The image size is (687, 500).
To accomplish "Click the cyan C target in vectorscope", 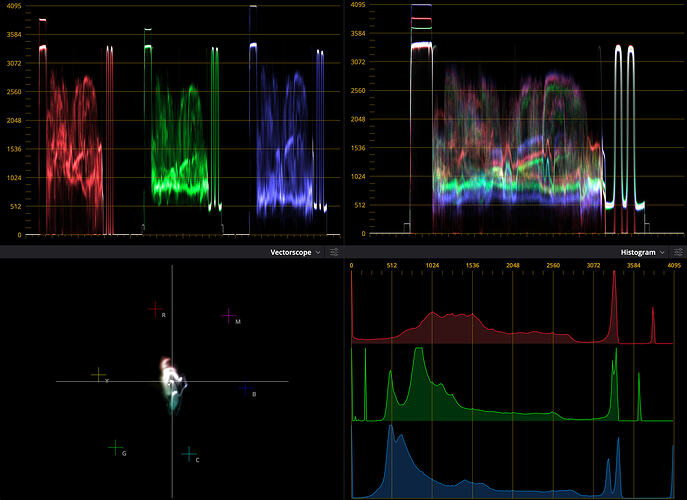I will [189, 454].
